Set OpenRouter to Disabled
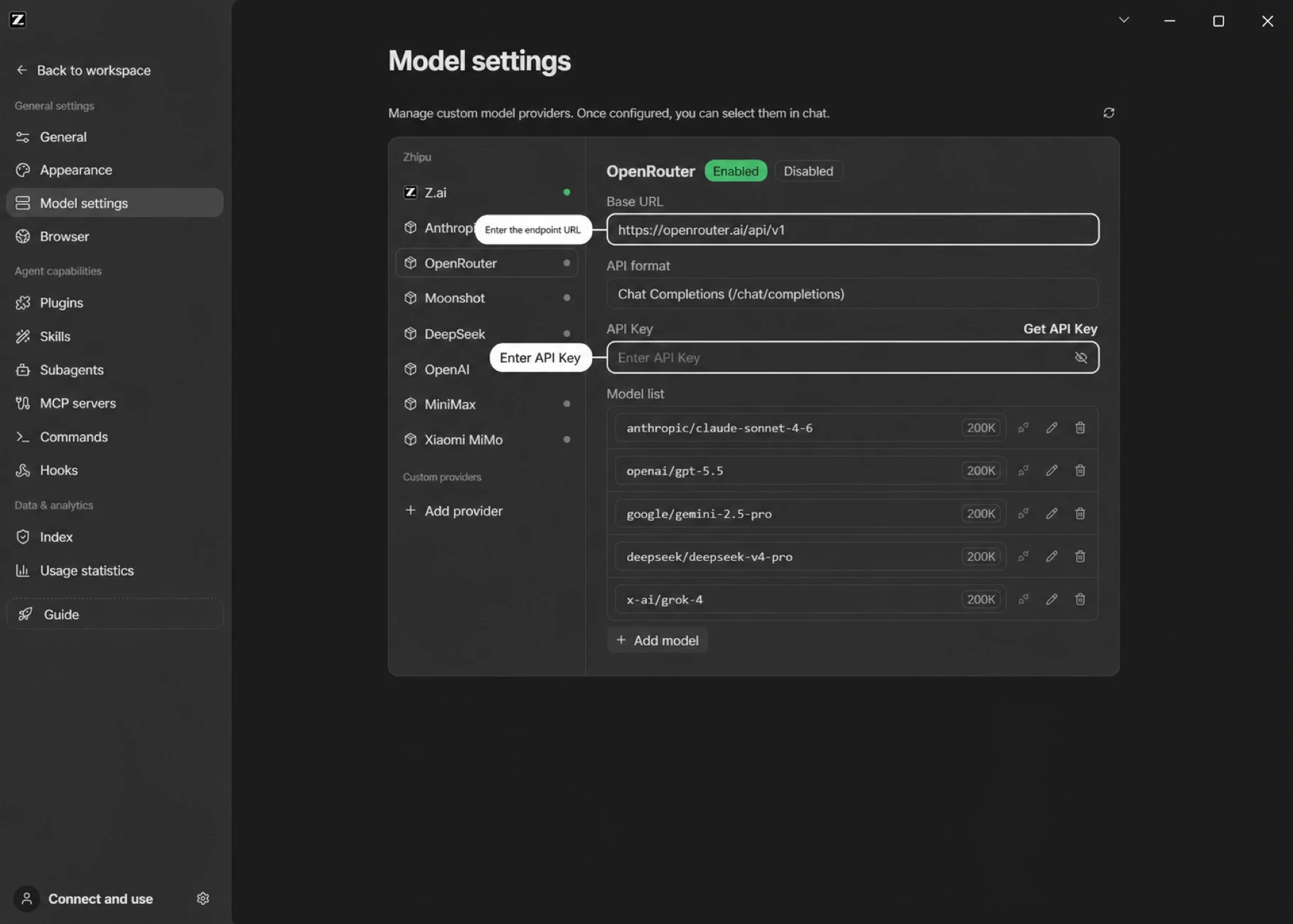Viewport: 1293px width, 924px height. click(x=808, y=171)
